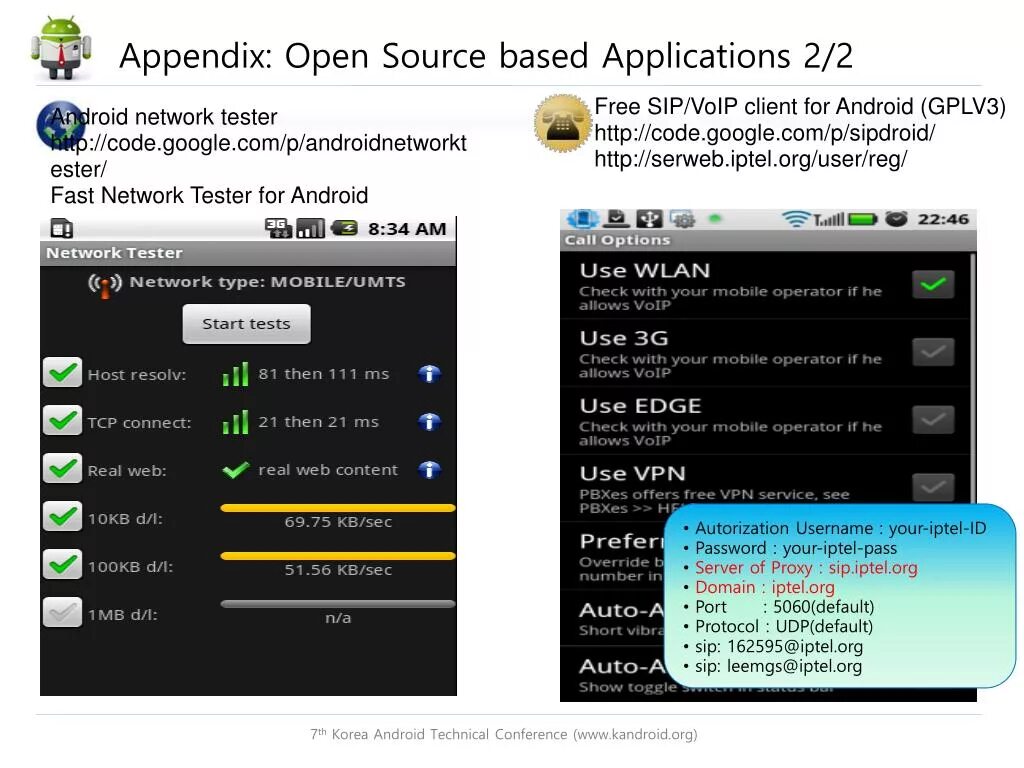Tap the SD card status icon in Network Tester

(x=61, y=229)
